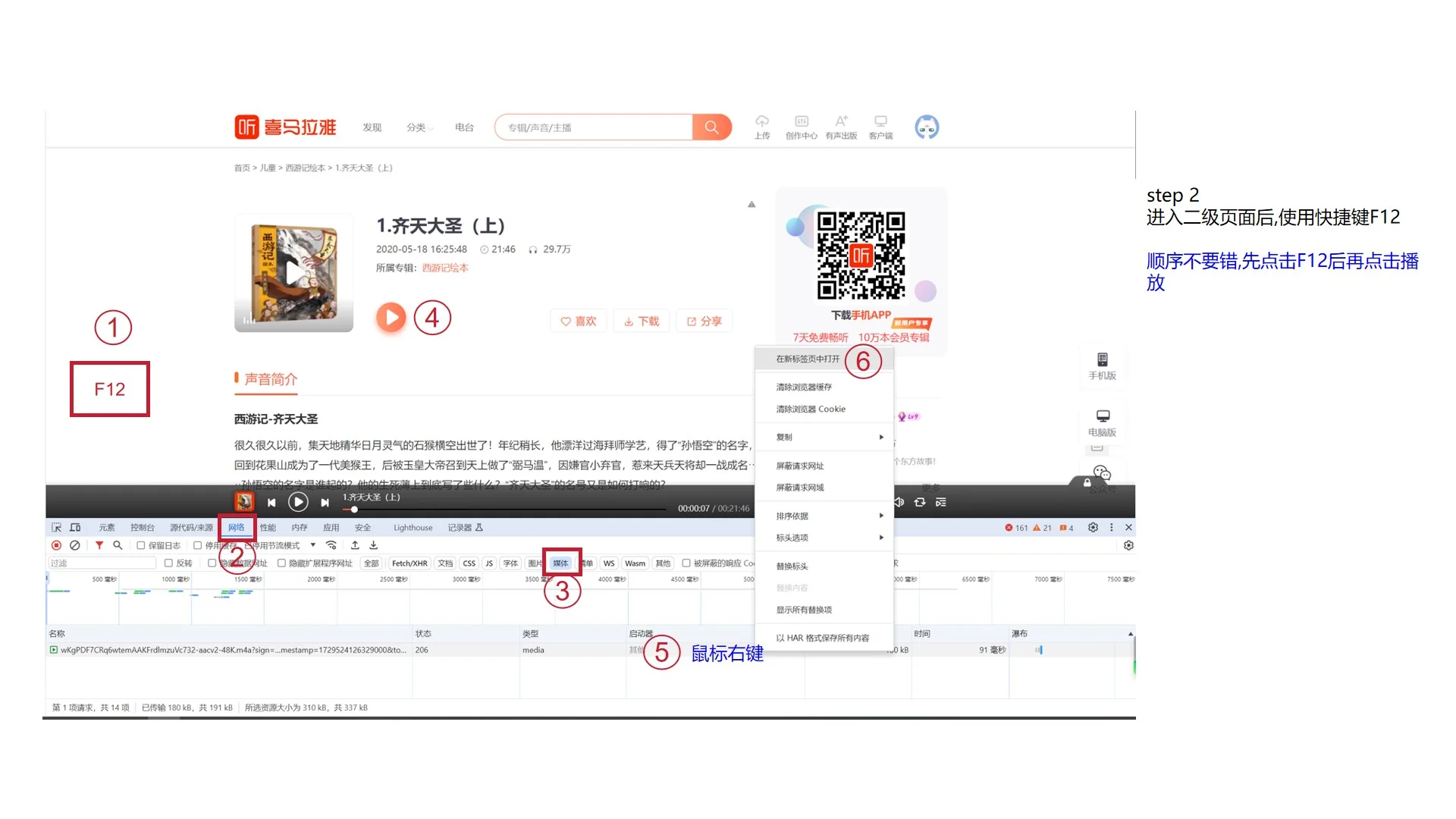This screenshot has height=819, width=1456.
Task: Select the upload (上传) icon in top navigation
Action: [x=762, y=126]
